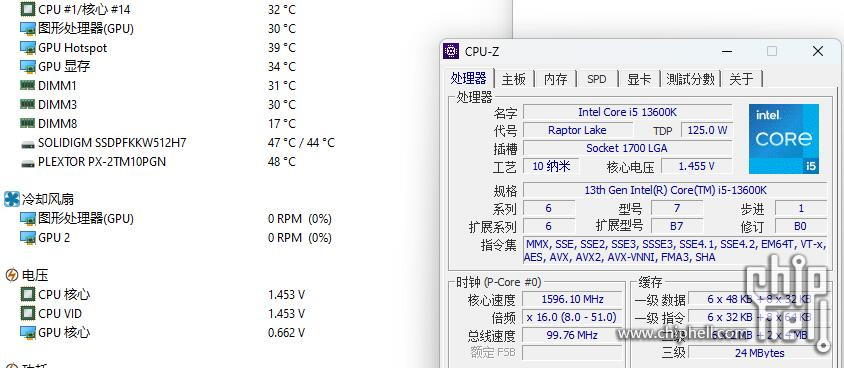Click the 总线速度 field 99.76 MHz
Screen dimensions: 844x368
(x=572, y=335)
